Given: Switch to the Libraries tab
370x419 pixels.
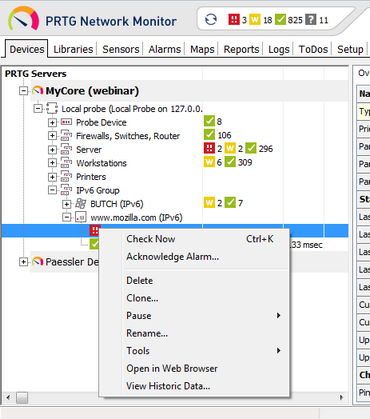Looking at the screenshot, I should pyautogui.click(x=73, y=49).
